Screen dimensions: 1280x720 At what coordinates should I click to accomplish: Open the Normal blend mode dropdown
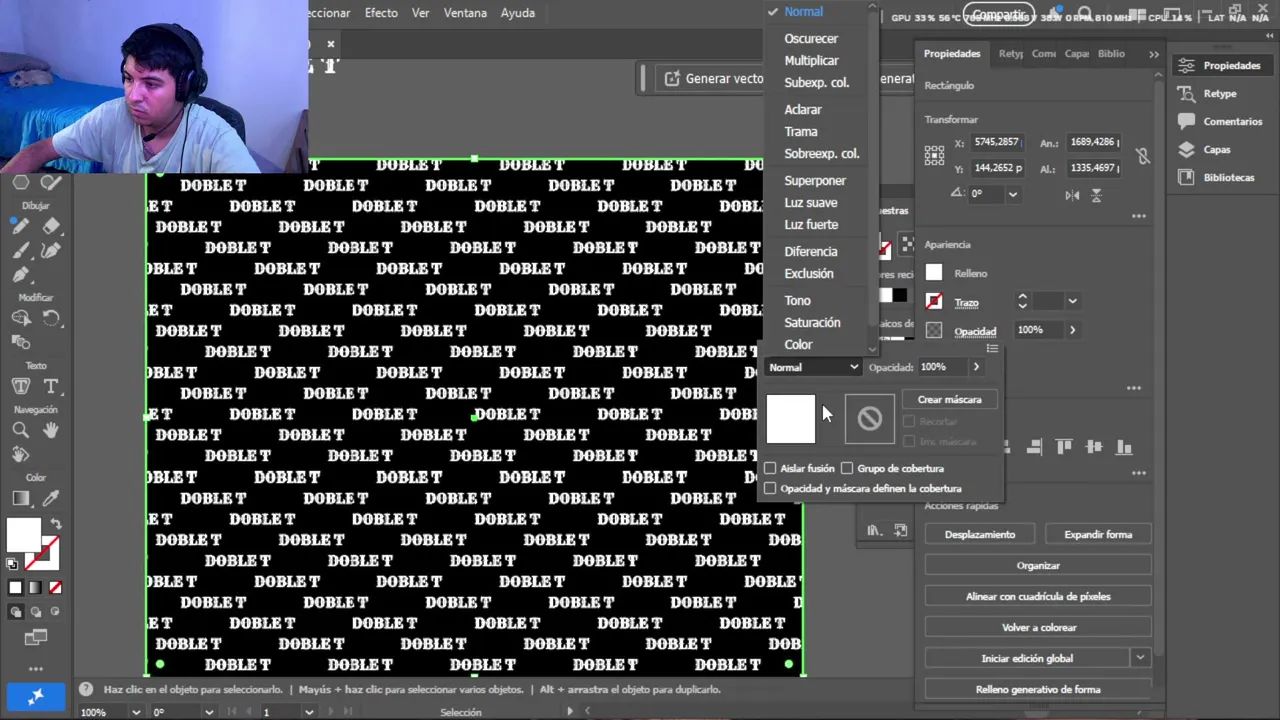[x=813, y=367]
